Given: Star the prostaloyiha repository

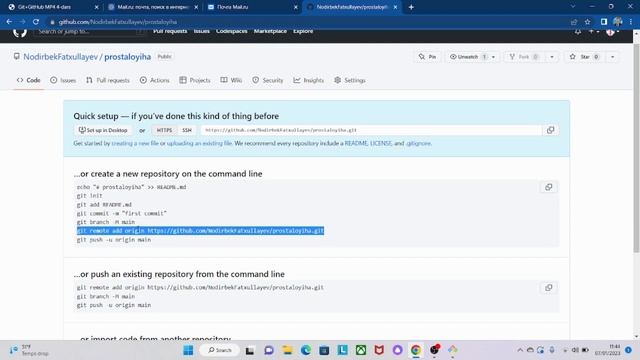Looking at the screenshot, I should (x=584, y=57).
